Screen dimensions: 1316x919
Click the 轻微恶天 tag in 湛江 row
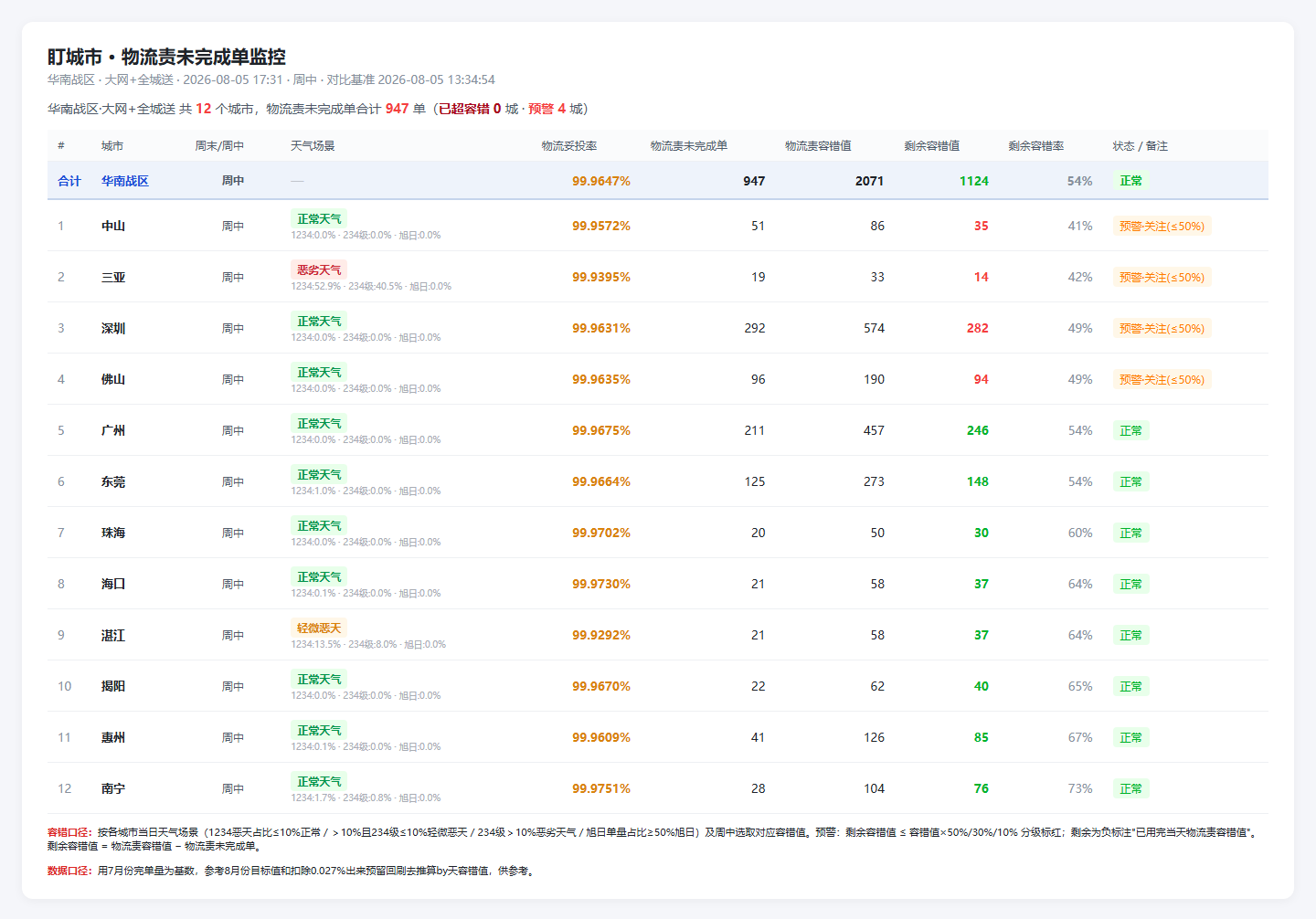click(319, 629)
